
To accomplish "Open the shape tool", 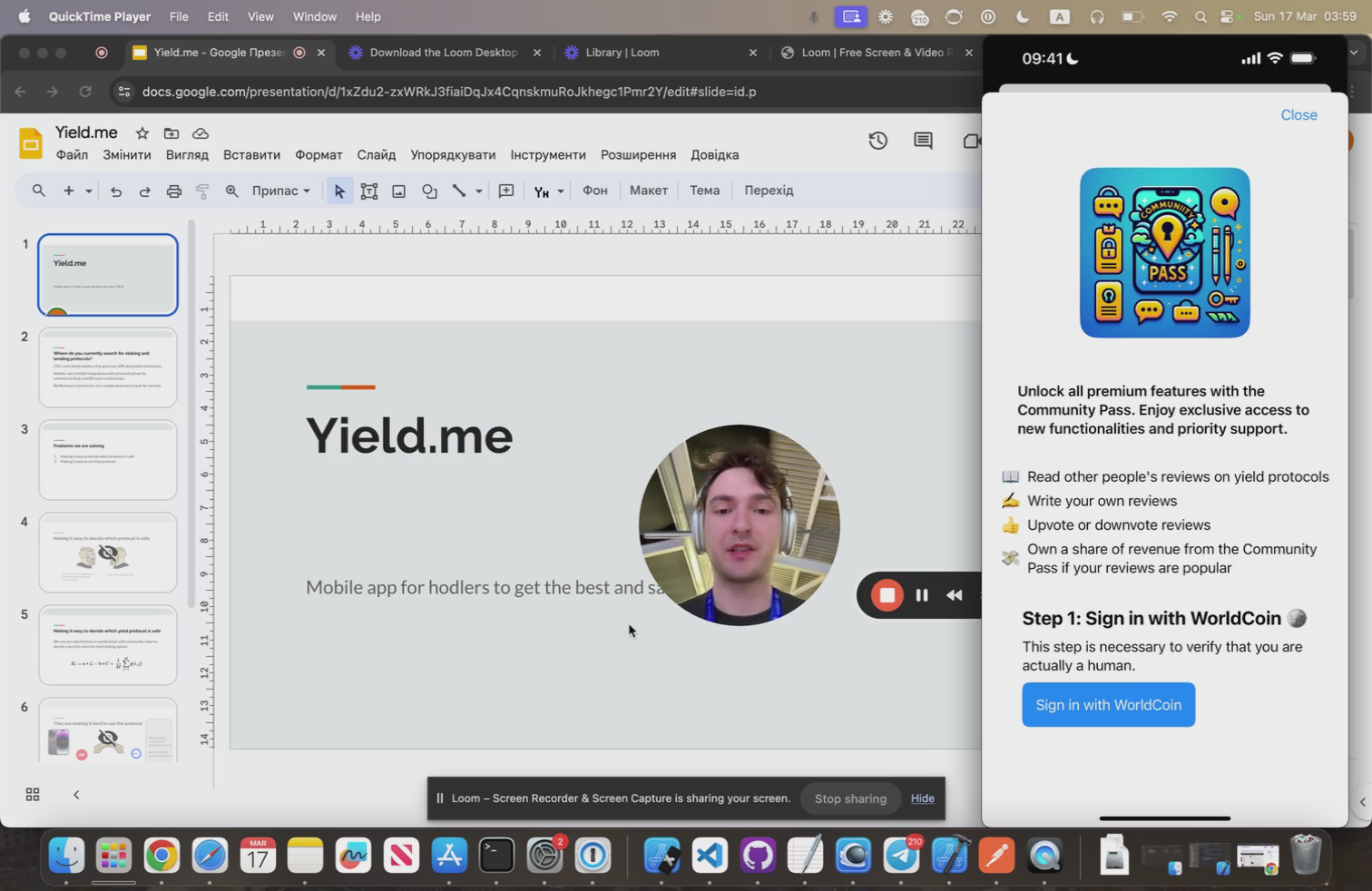I will 429,191.
